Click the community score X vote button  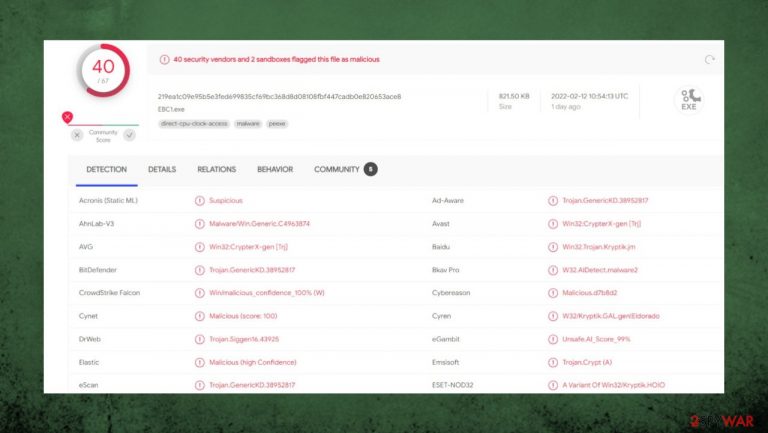pos(77,135)
